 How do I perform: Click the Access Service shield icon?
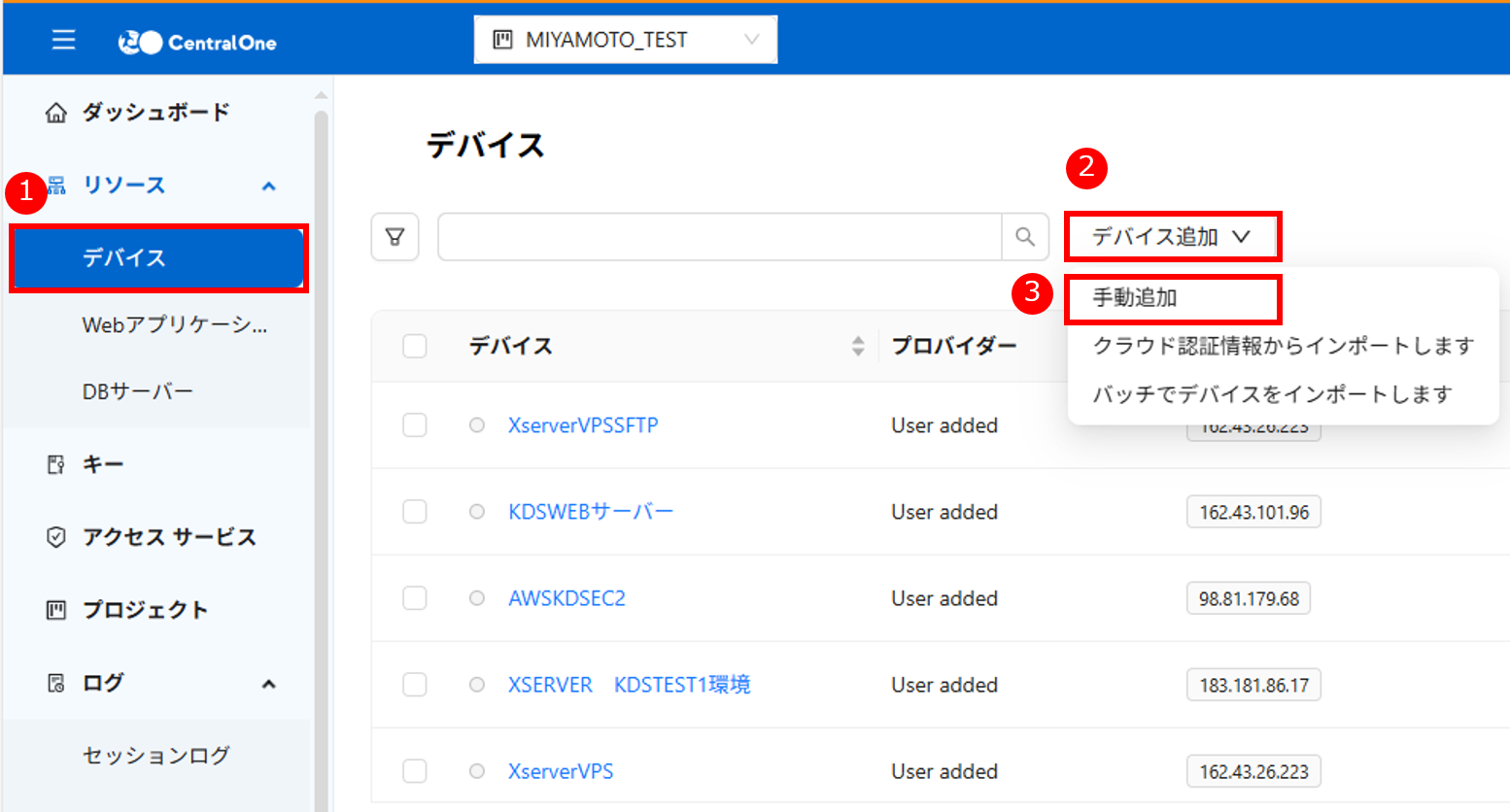[56, 537]
